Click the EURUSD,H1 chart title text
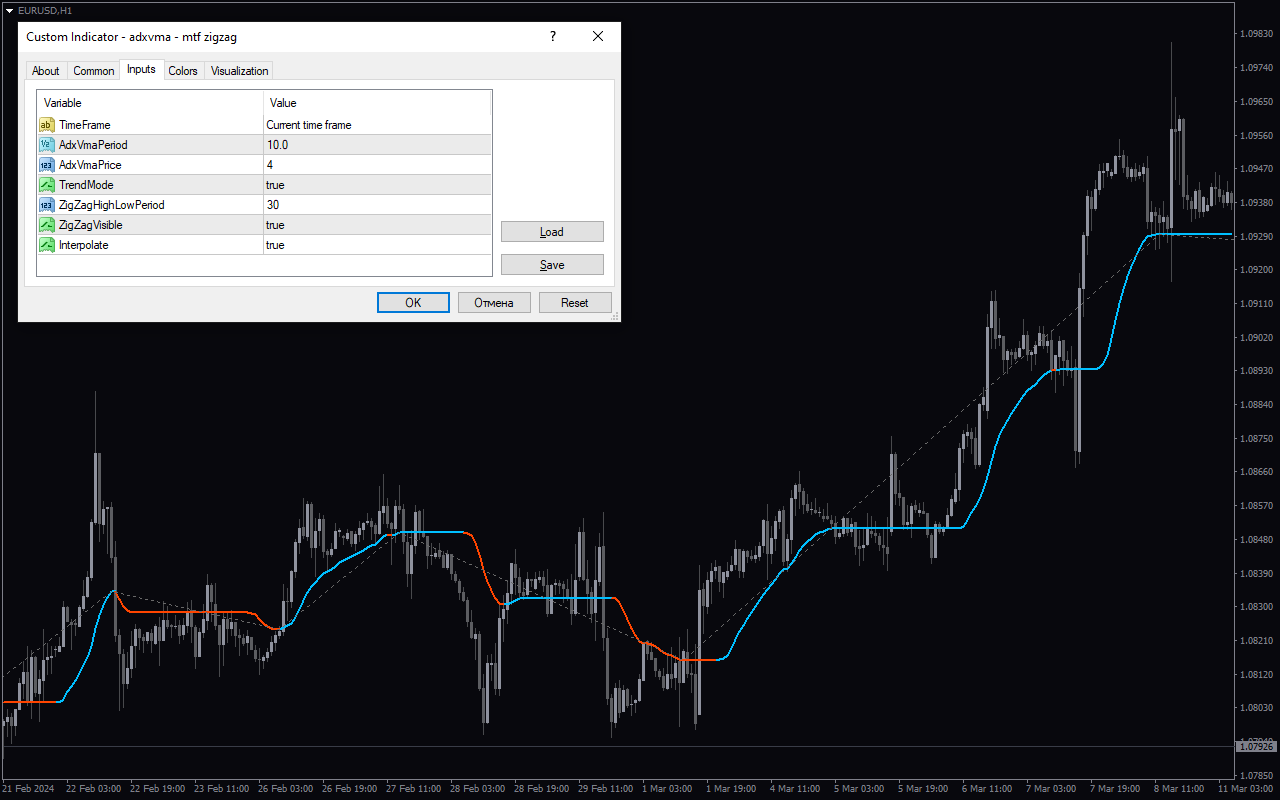 coord(45,10)
